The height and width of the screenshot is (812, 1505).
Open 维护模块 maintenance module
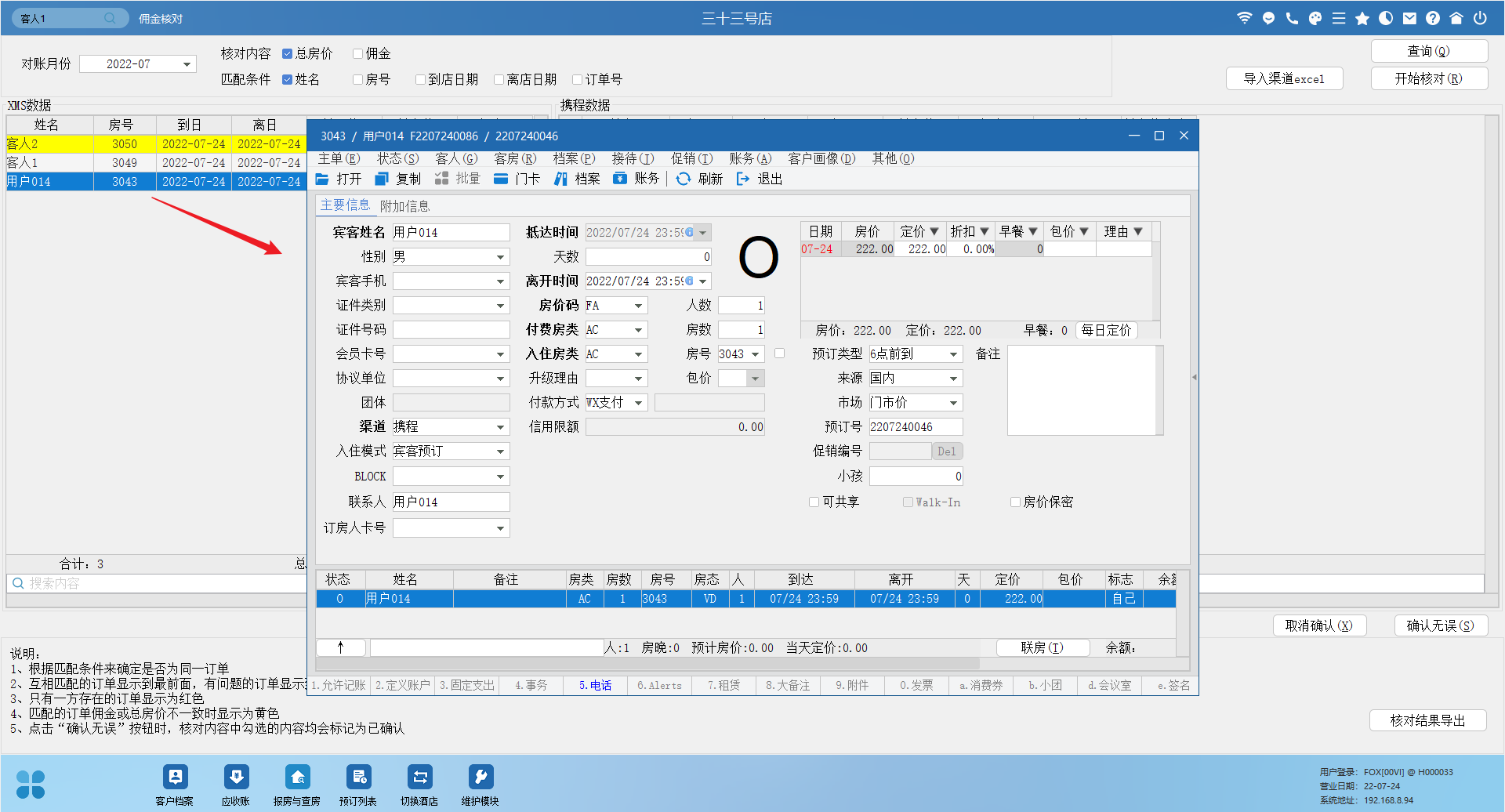pyautogui.click(x=481, y=785)
